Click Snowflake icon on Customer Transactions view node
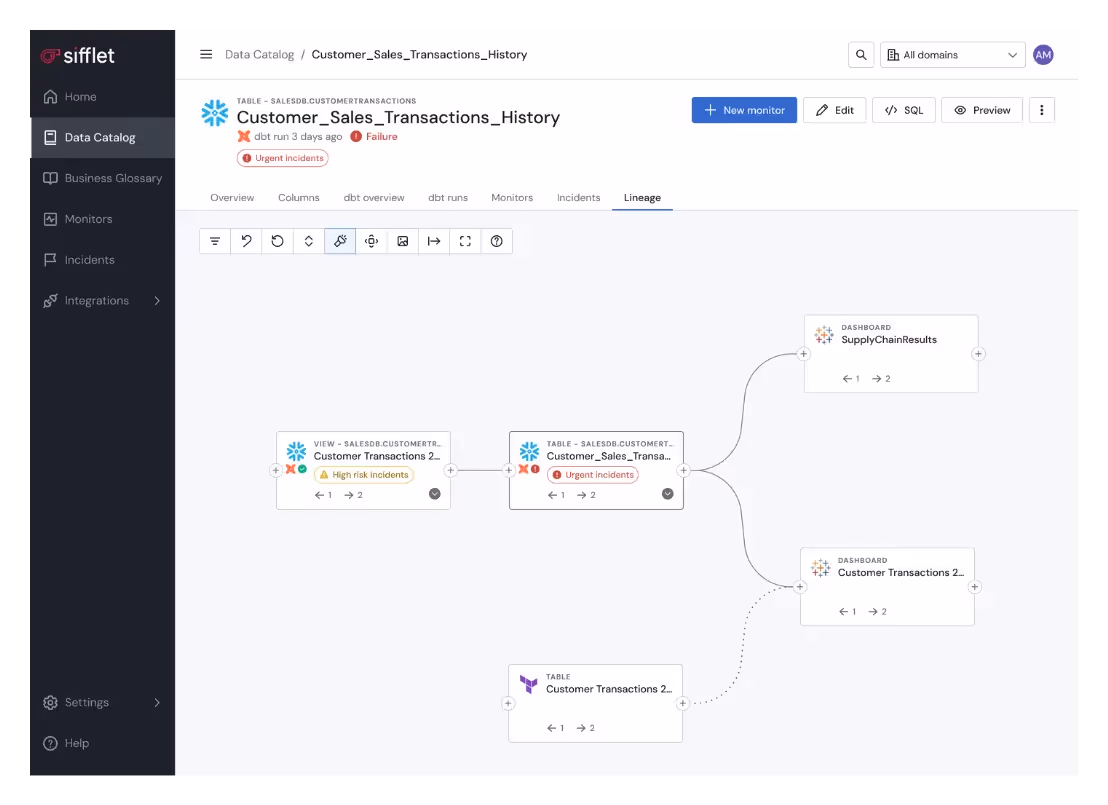1108x805 pixels. point(296,451)
